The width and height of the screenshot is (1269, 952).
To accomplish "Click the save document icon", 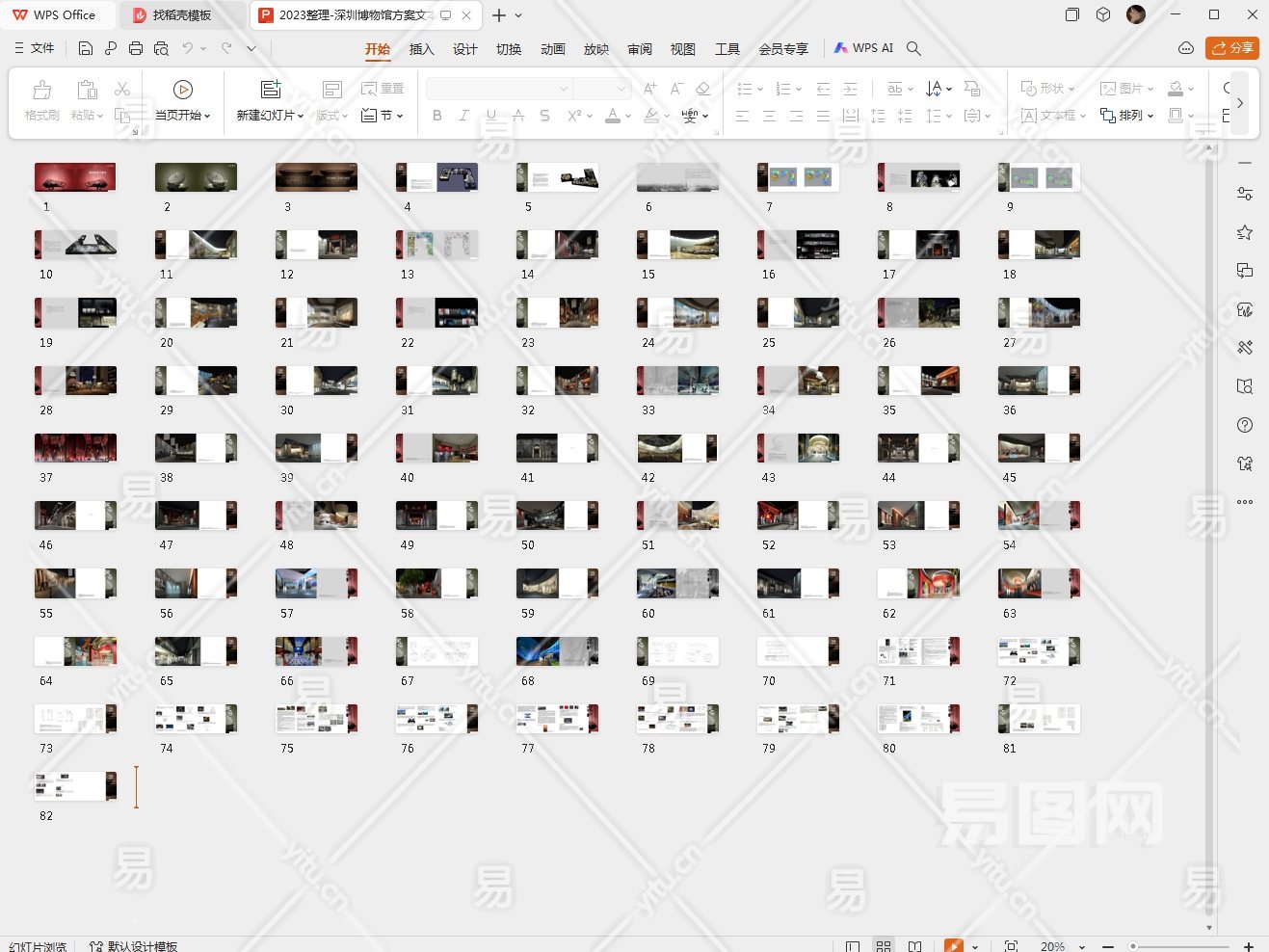I will pyautogui.click(x=86, y=48).
